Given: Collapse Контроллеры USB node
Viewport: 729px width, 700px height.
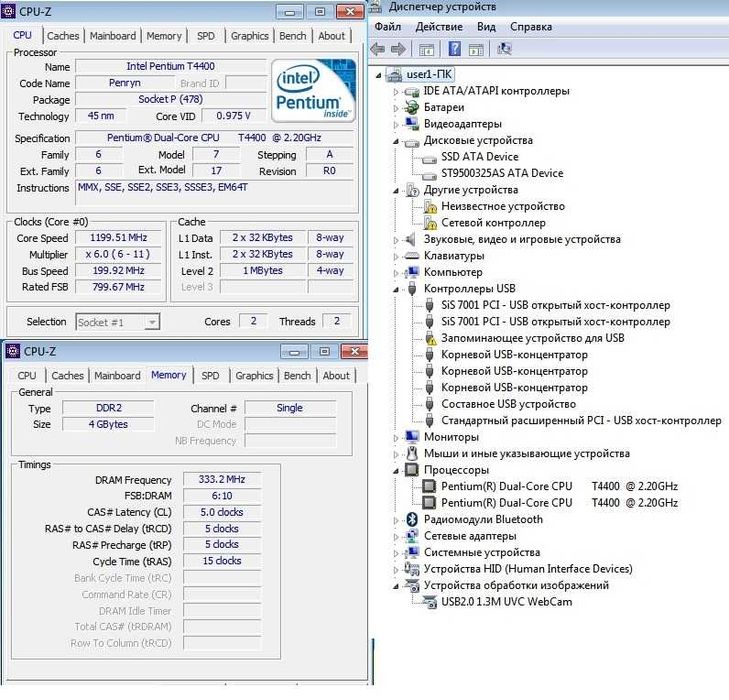Looking at the screenshot, I should coord(396,289).
